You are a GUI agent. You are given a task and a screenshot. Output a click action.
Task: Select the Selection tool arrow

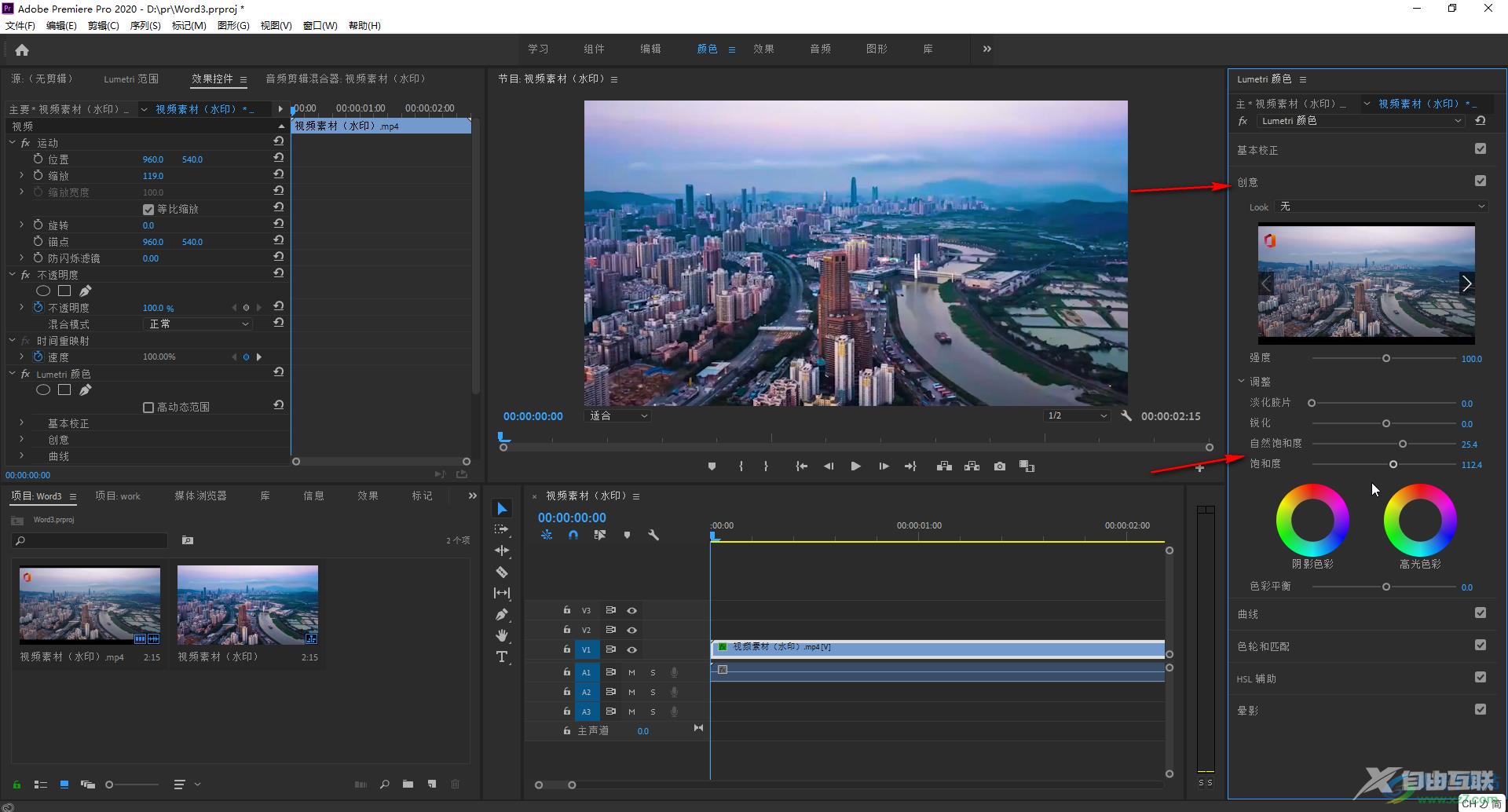pyautogui.click(x=502, y=509)
